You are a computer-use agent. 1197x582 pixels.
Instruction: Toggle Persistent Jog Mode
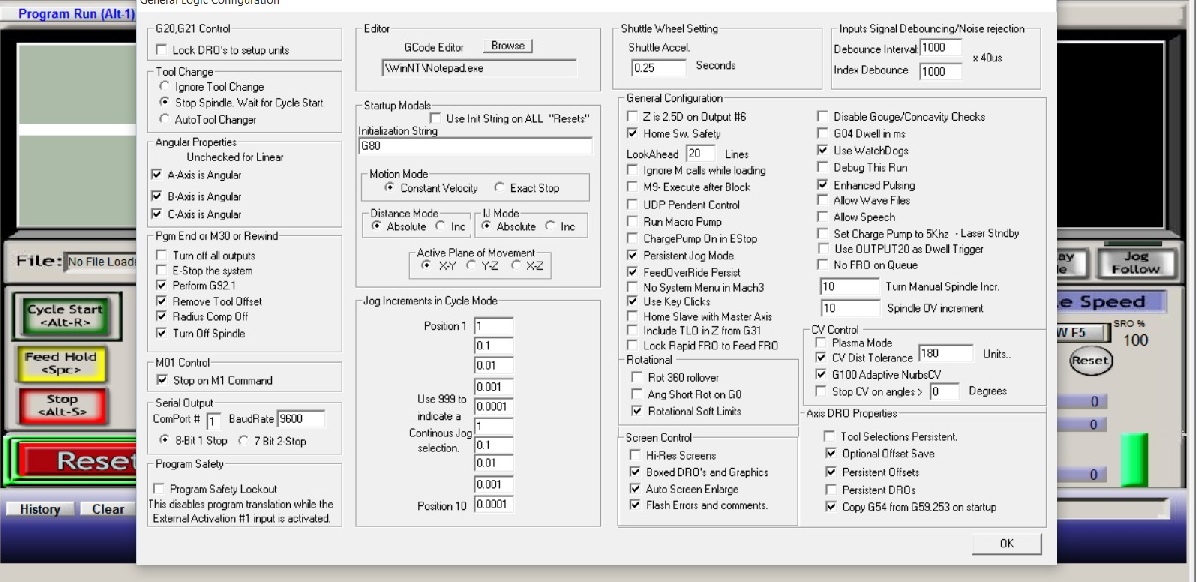pyautogui.click(x=632, y=255)
